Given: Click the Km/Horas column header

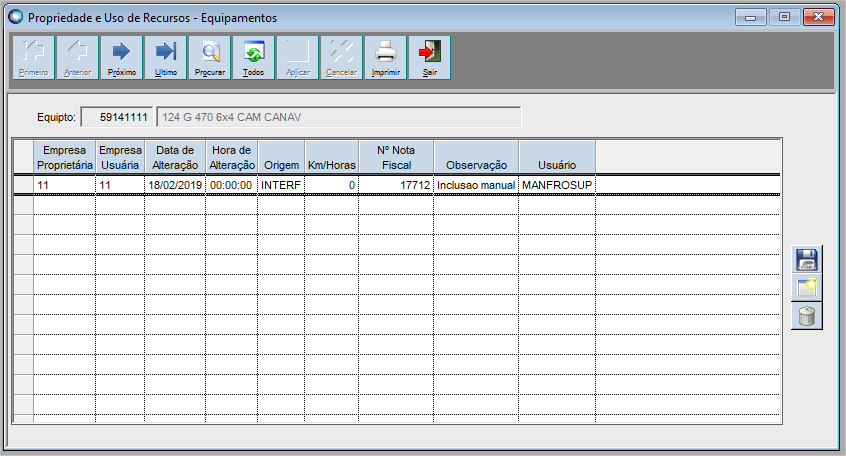Looking at the screenshot, I should [331, 157].
